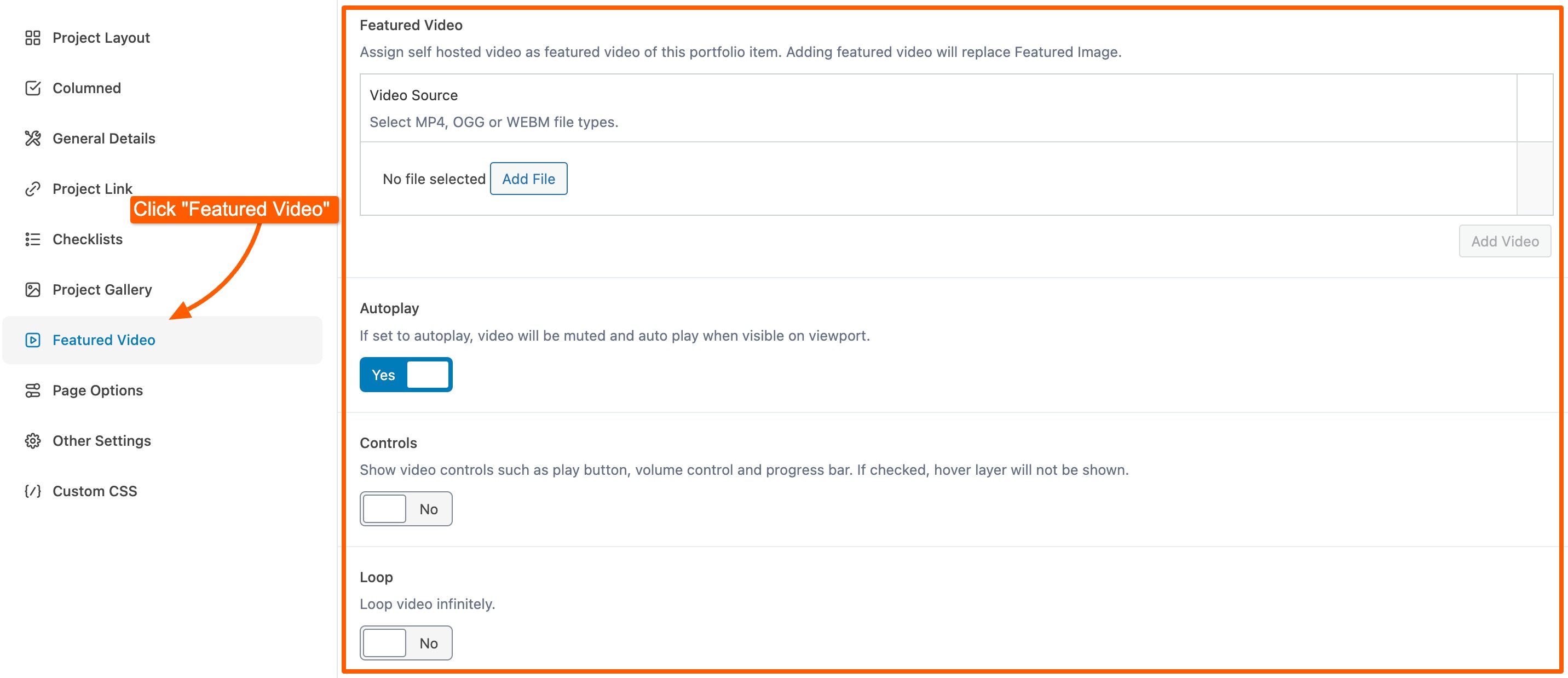The width and height of the screenshot is (1568, 678).
Task: Click the Page Options toggles icon
Action: click(x=33, y=390)
